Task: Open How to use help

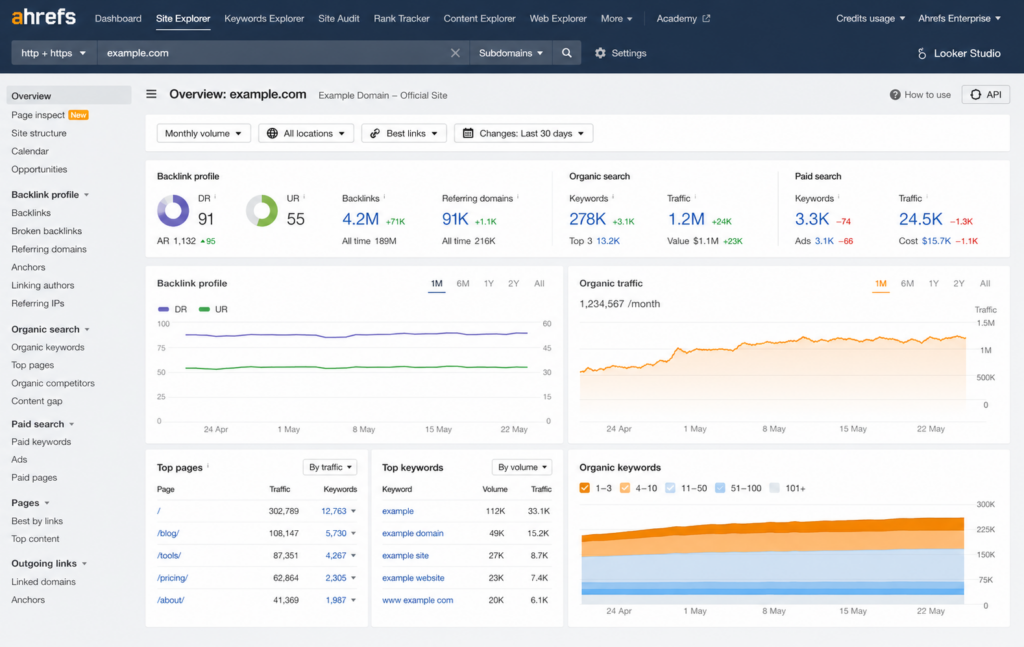Action: point(920,95)
